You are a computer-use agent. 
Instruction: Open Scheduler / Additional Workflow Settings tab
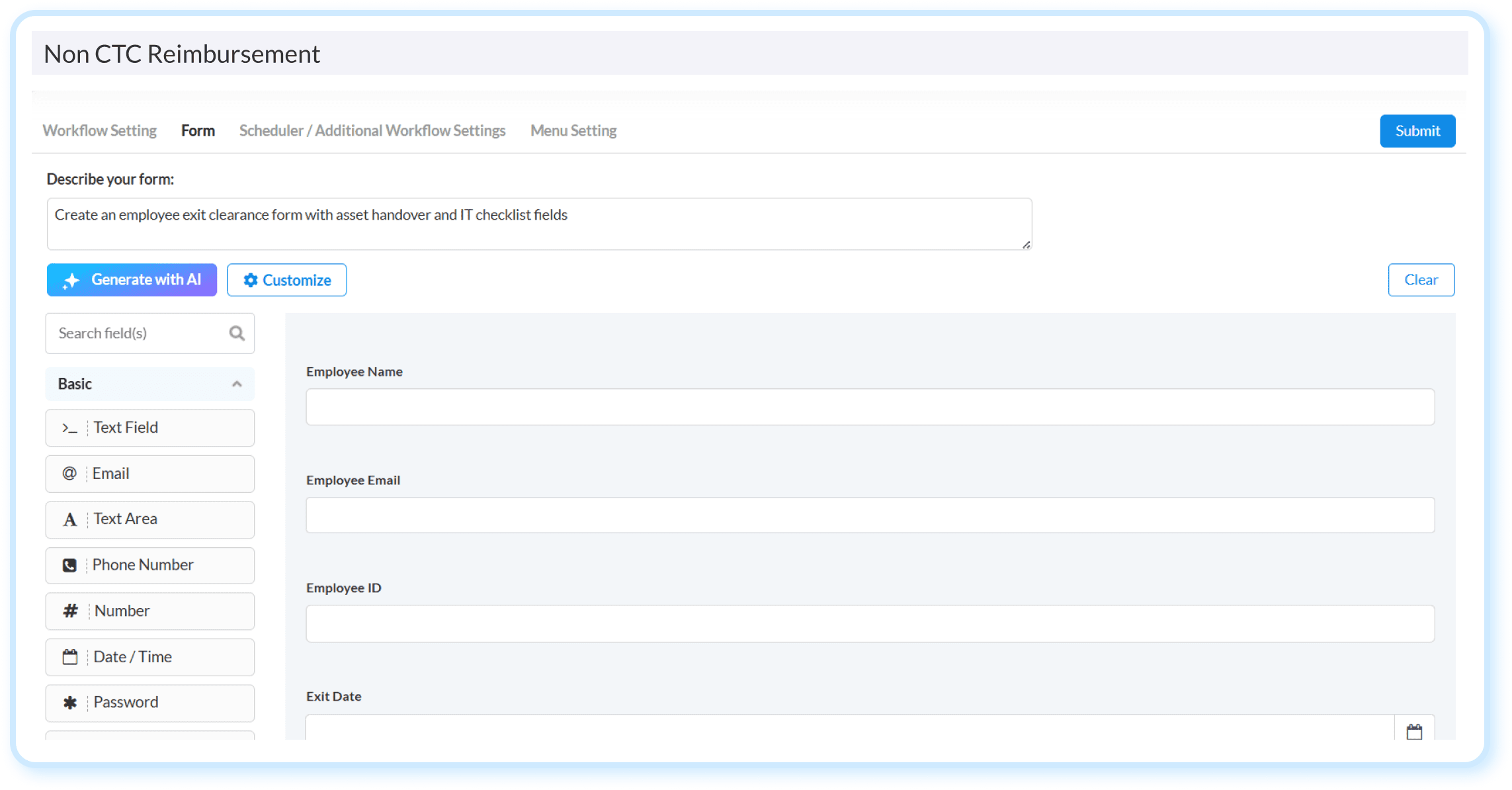coord(372,131)
